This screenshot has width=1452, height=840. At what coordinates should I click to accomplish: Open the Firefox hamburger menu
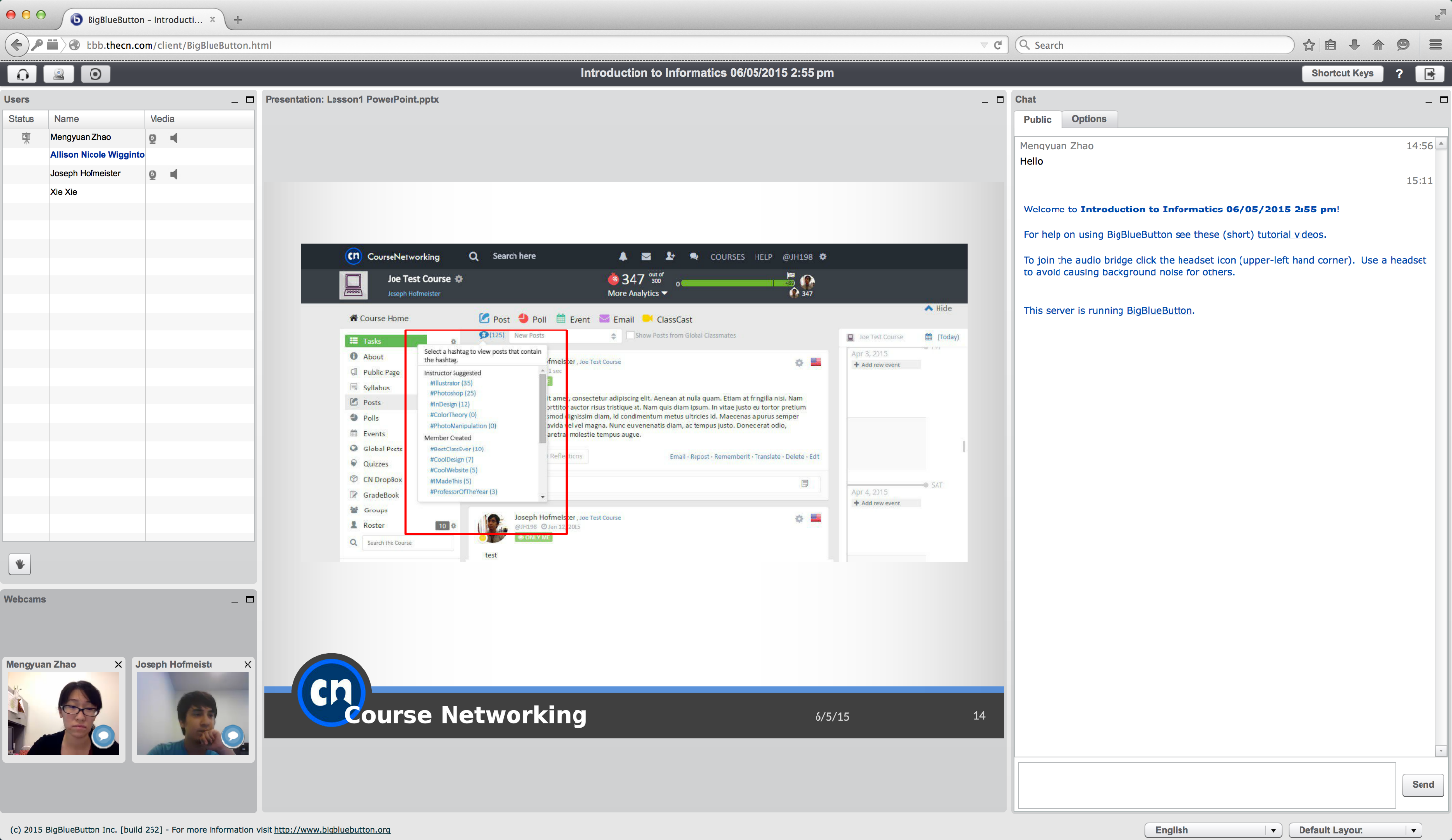click(x=1435, y=45)
